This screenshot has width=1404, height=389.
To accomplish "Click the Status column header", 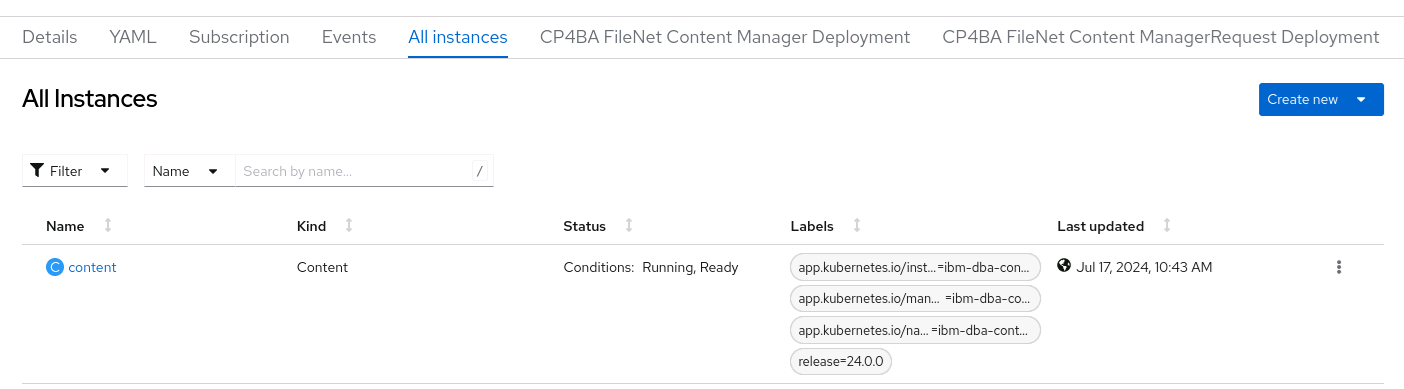I will (x=585, y=226).
